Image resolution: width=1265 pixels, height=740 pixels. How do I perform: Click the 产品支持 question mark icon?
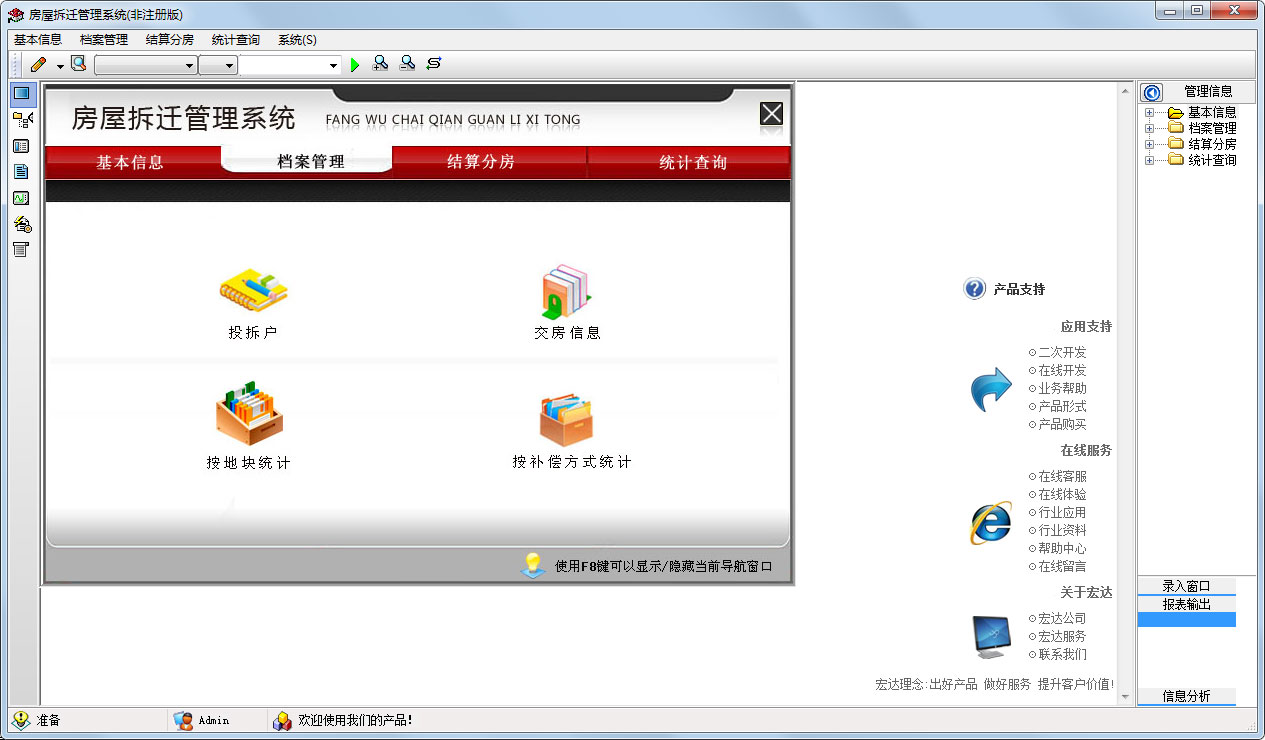974,289
